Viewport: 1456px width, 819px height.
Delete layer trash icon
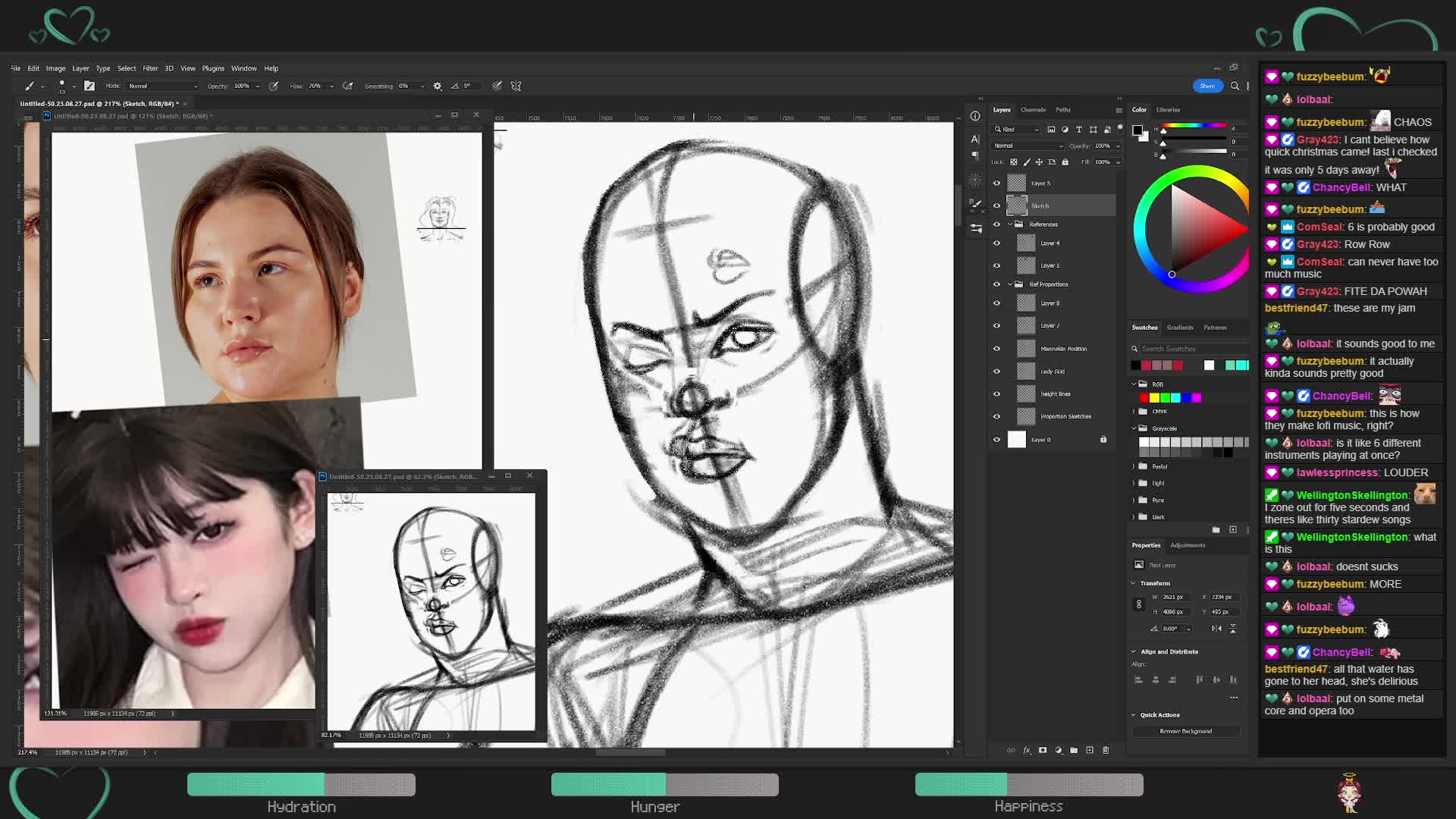point(1106,750)
